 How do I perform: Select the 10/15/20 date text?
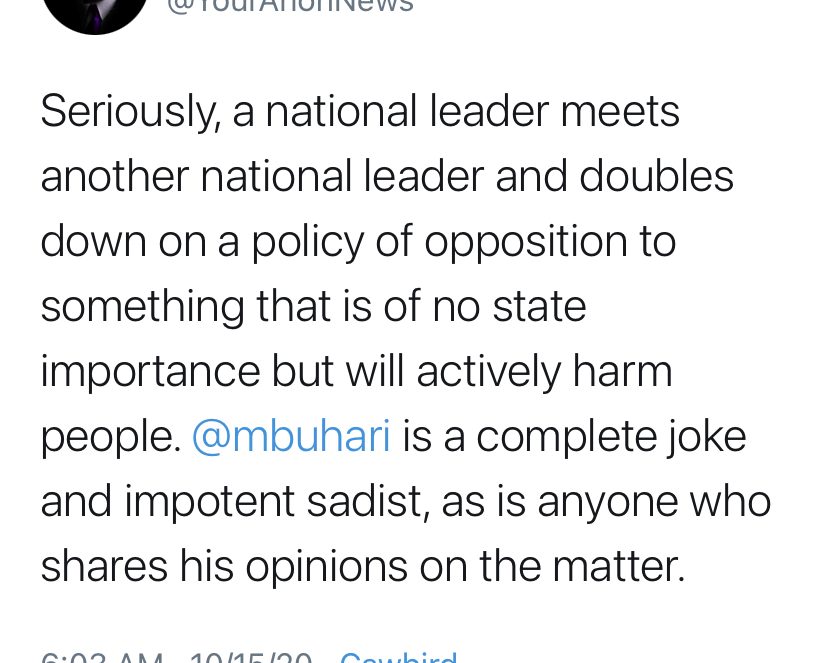(x=250, y=658)
